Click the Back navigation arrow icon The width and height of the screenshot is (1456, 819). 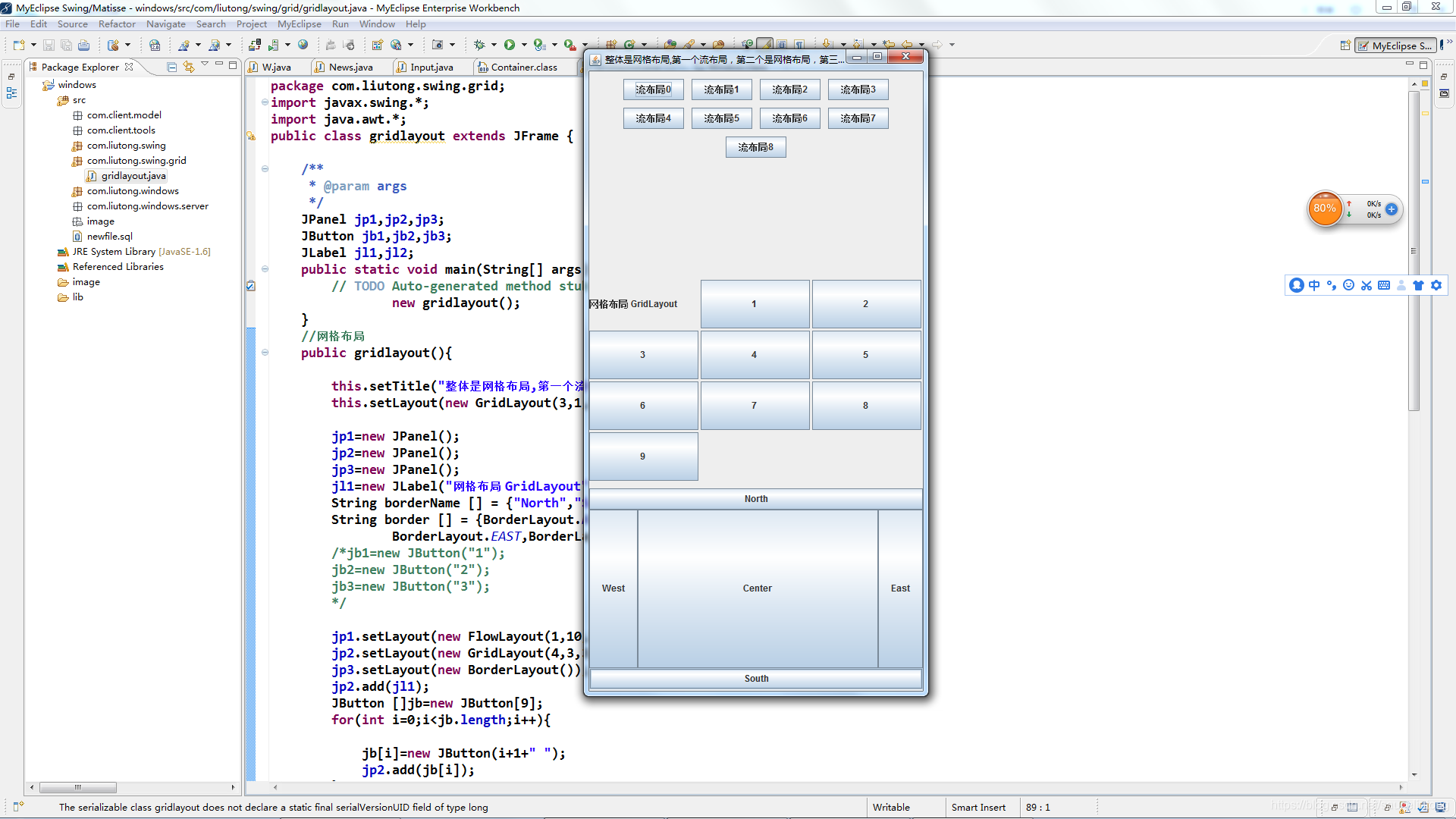pyautogui.click(x=907, y=45)
